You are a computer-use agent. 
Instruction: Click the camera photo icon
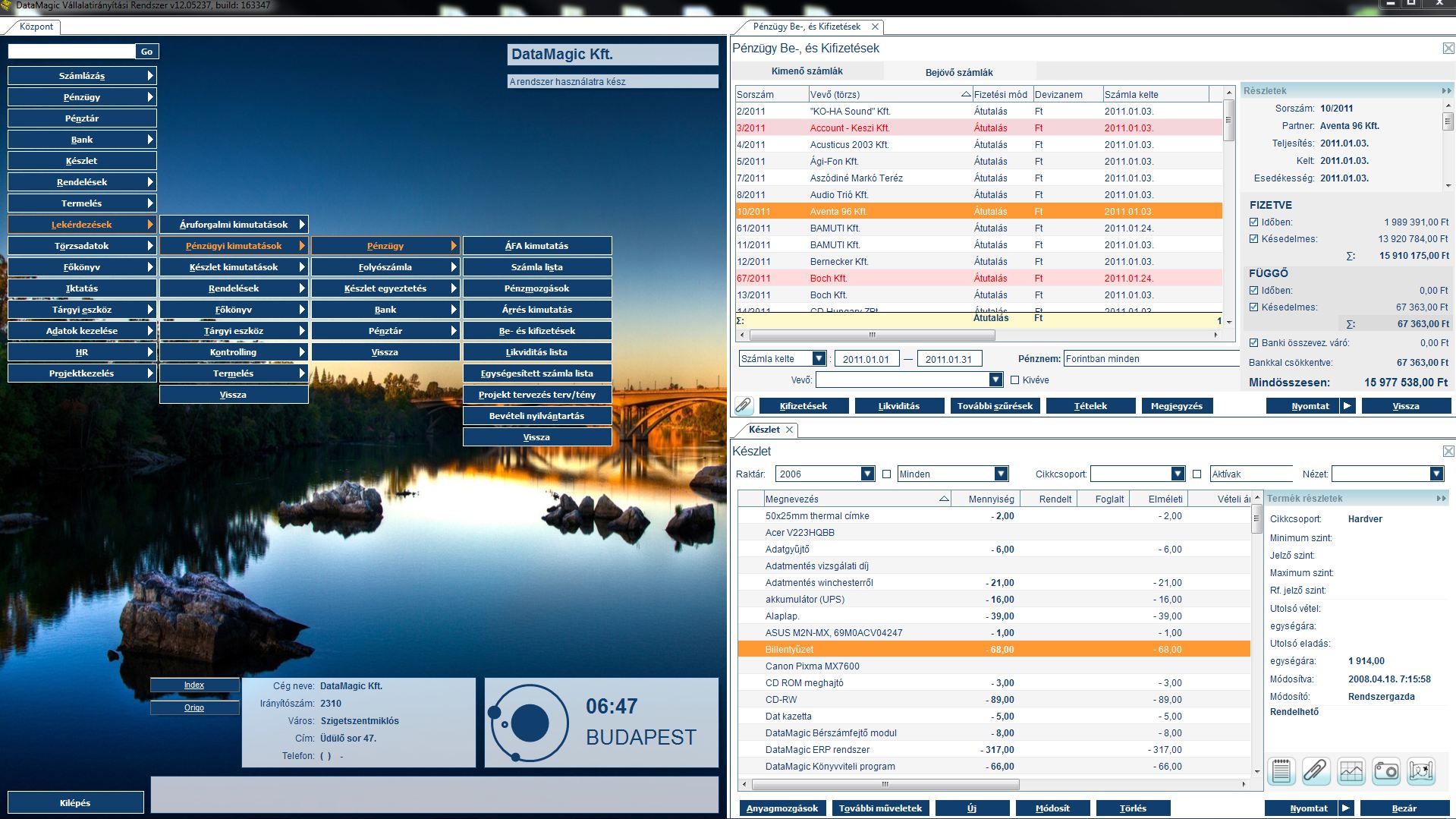1386,771
